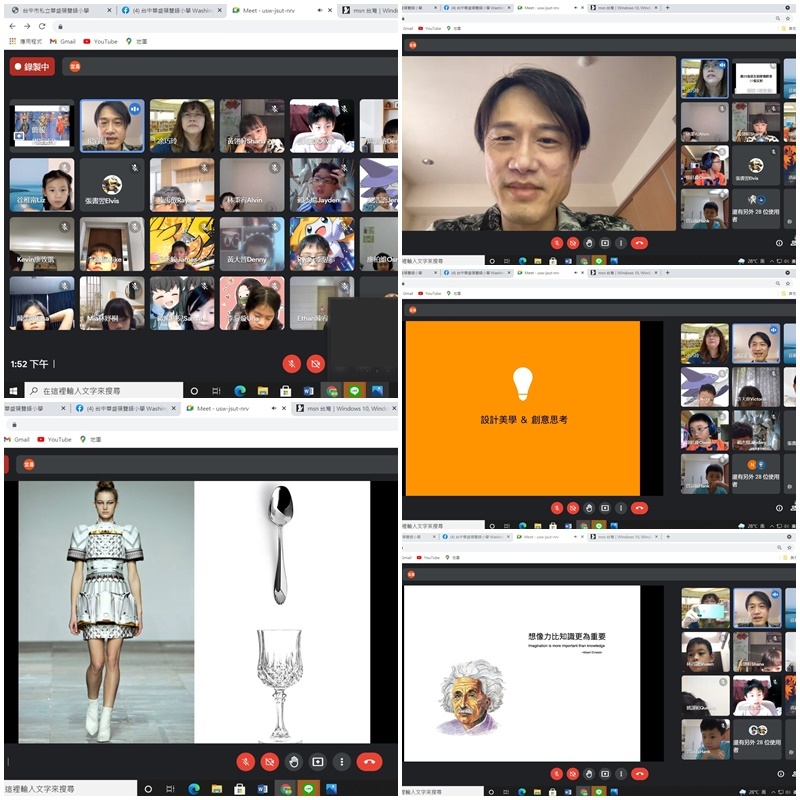Image resolution: width=800 pixels, height=800 pixels.
Task: Expand system tray chevron in speaker close-up window
Action: coord(772,261)
